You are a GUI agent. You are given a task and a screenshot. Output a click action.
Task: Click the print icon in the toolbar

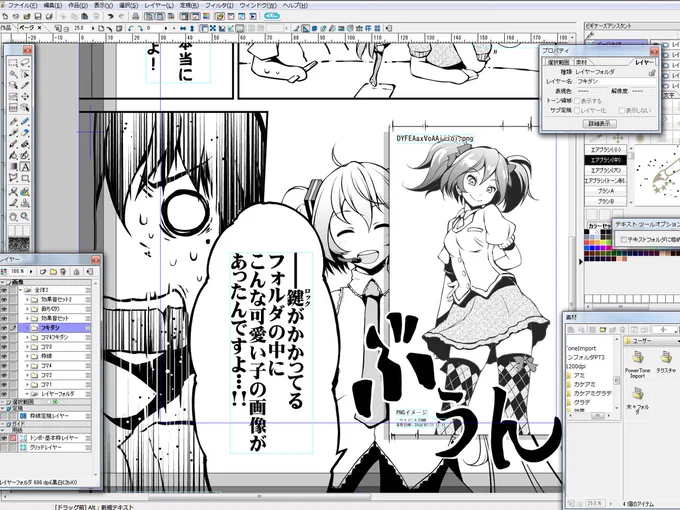pyautogui.click(x=135, y=16)
